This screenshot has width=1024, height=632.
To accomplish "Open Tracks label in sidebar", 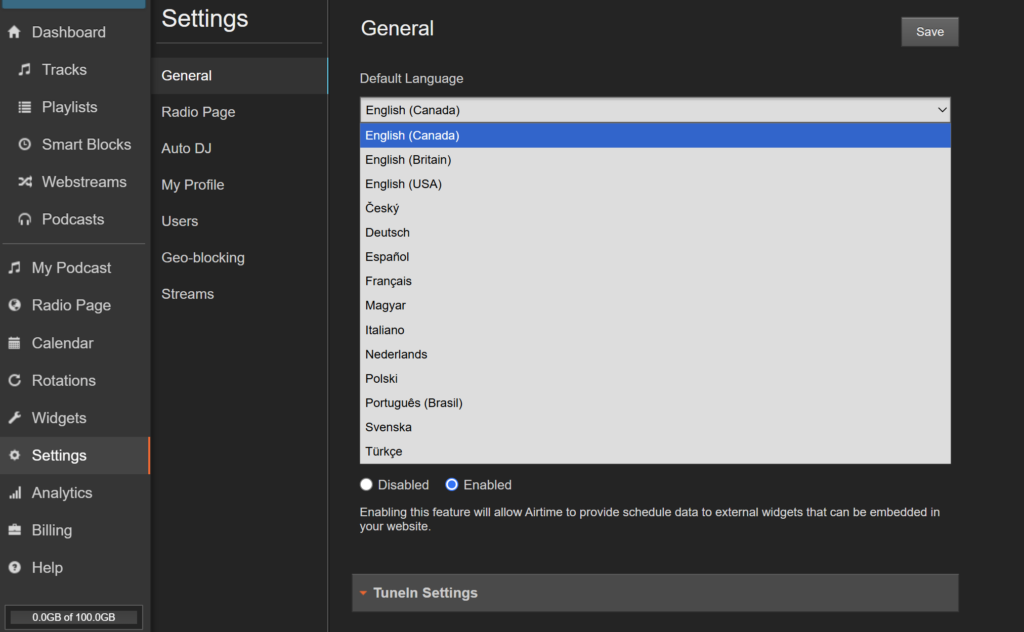I will (64, 69).
